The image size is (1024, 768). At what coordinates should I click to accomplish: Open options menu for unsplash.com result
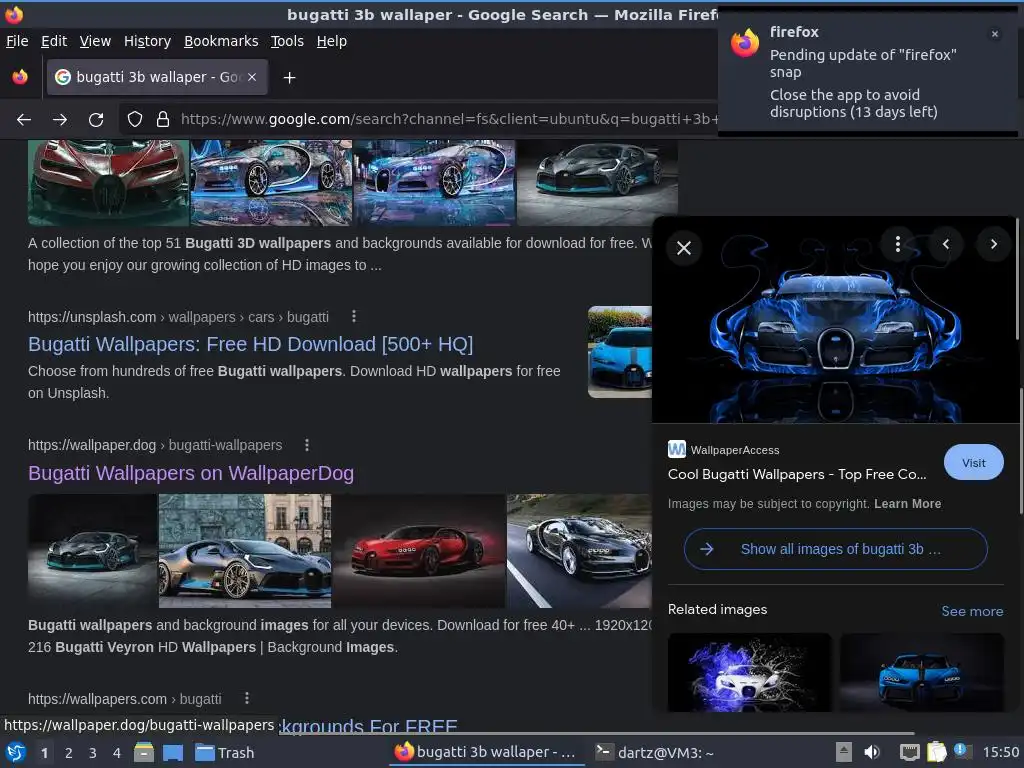[354, 317]
